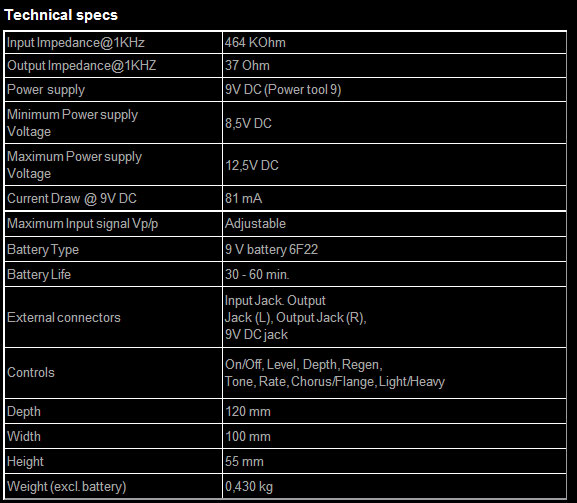Click the 464 KOhm value cell
Screen dimensions: 577x503
(x=394, y=43)
